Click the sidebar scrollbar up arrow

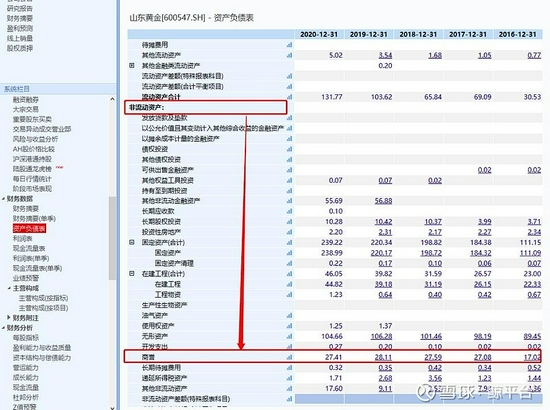(112, 99)
